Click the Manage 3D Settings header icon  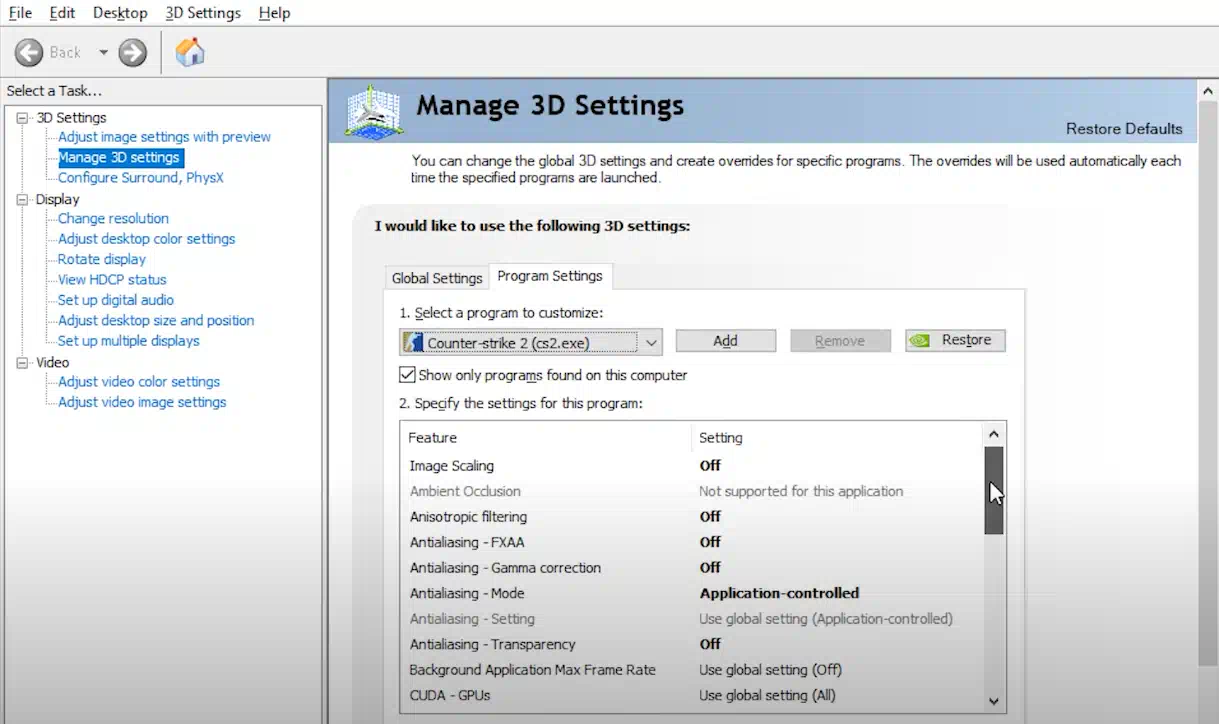[x=373, y=110]
